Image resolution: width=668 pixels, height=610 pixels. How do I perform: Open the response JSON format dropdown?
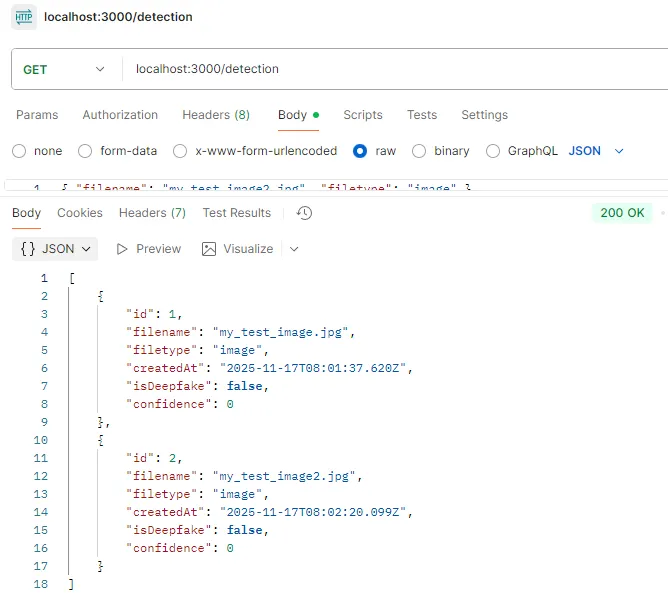(56, 249)
